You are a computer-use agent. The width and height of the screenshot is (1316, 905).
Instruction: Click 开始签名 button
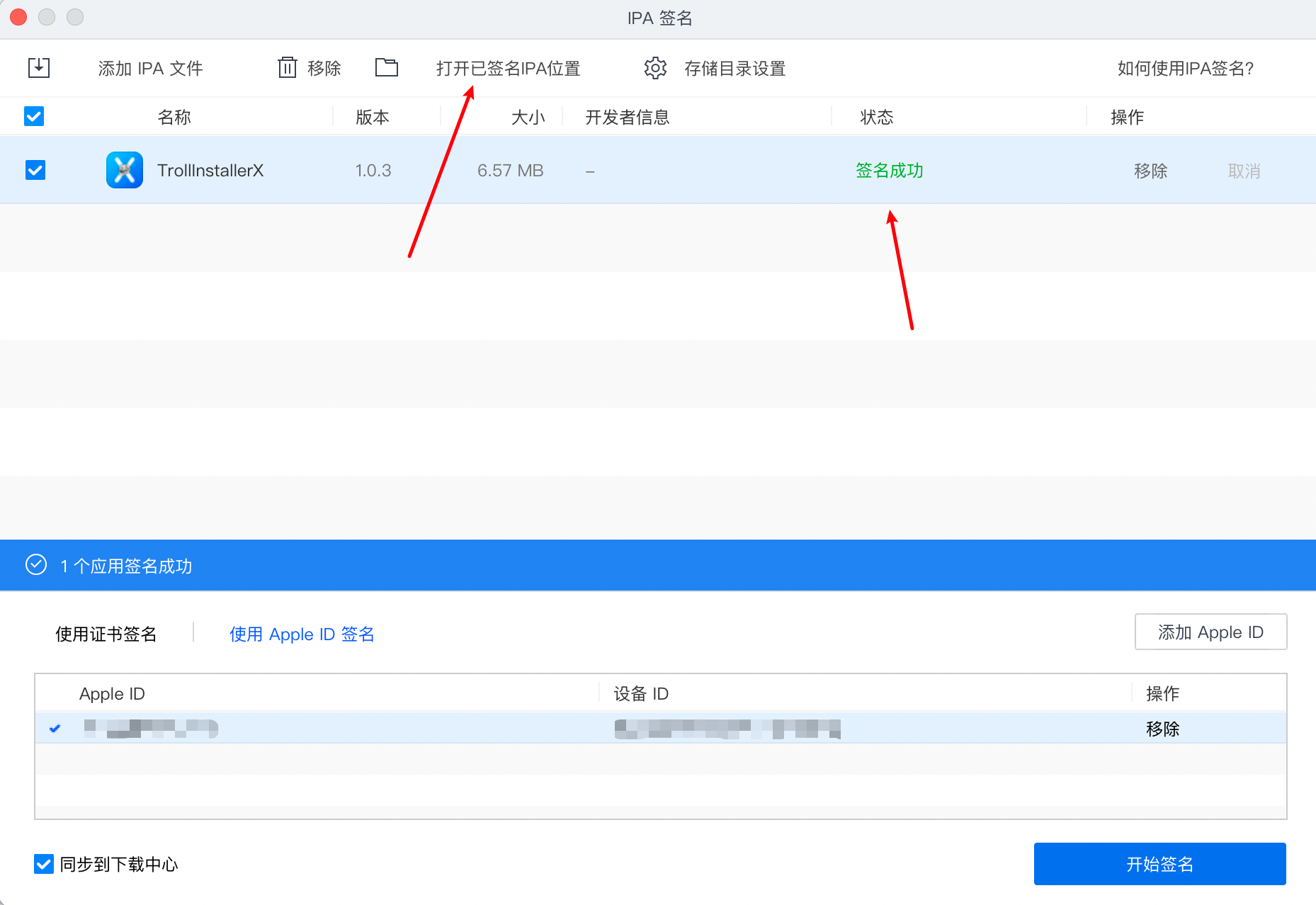[x=1159, y=864]
